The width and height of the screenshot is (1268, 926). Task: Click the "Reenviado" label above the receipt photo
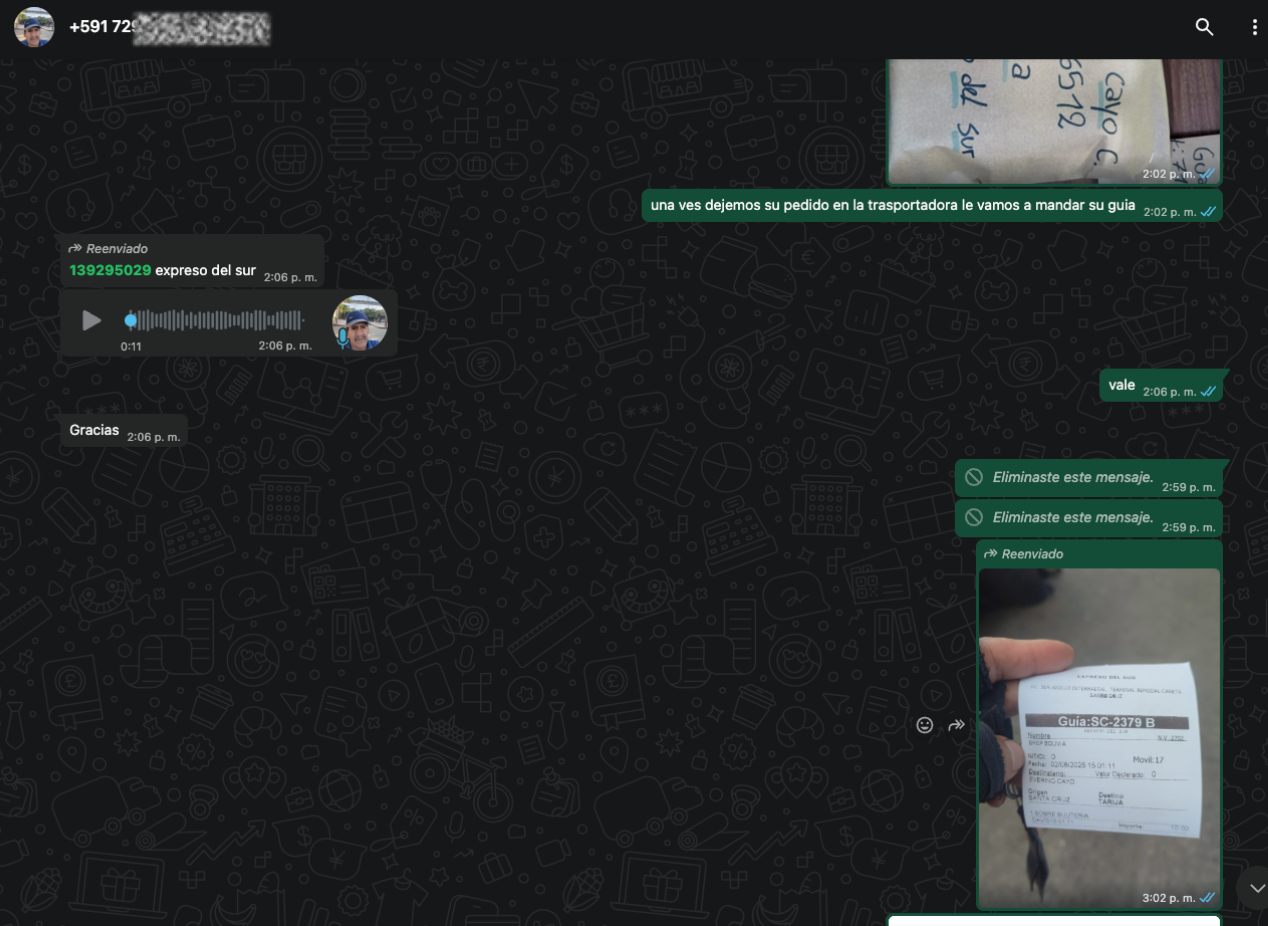pos(1031,554)
